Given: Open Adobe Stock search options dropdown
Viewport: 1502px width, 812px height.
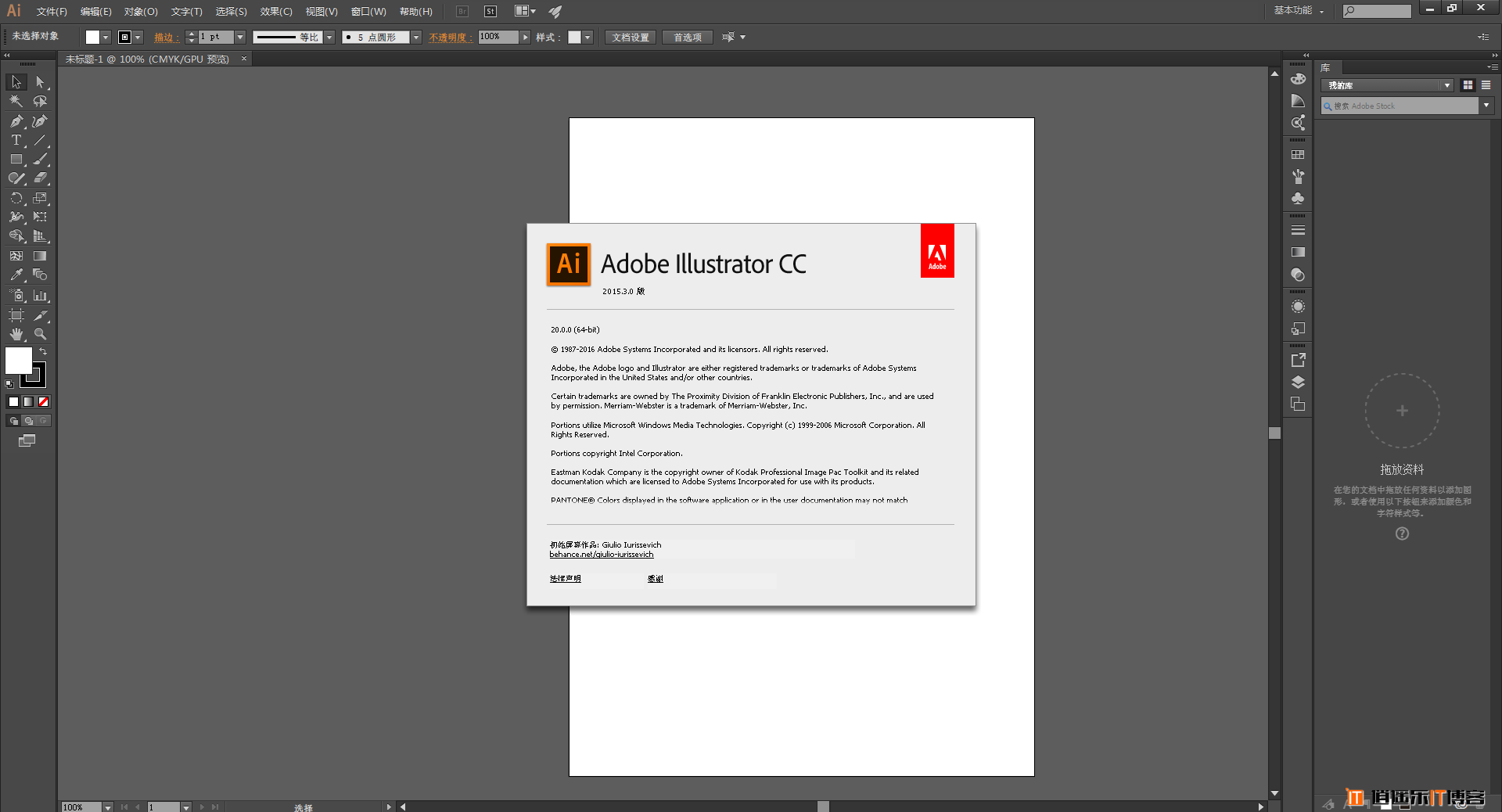Looking at the screenshot, I should [1486, 106].
